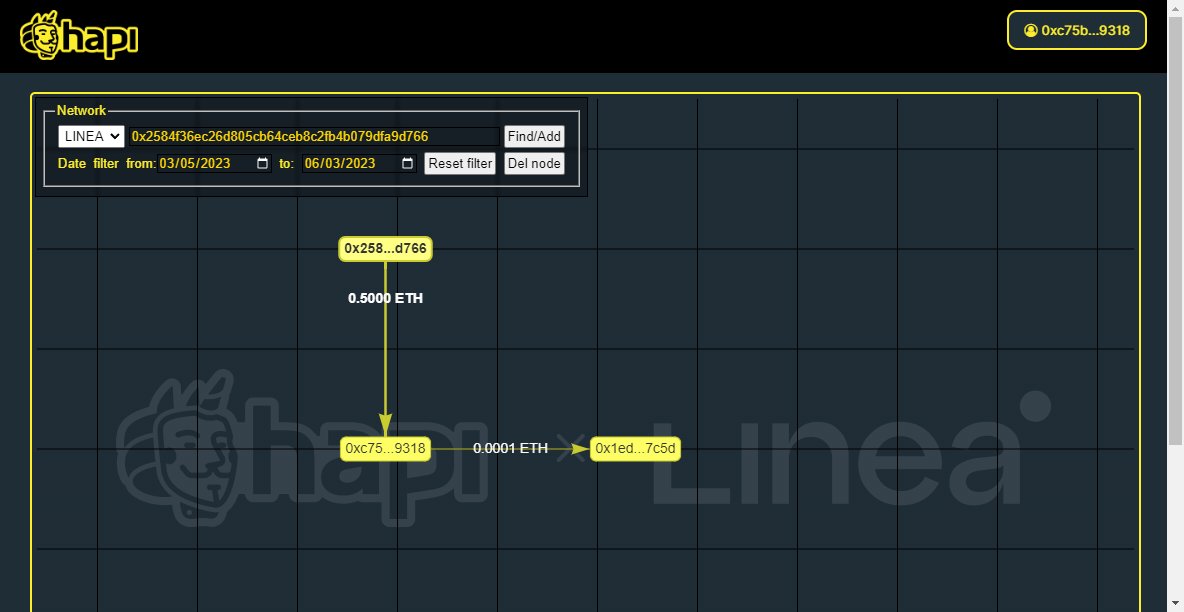Click the wallet address input field
Image resolution: width=1184 pixels, height=612 pixels.
[x=314, y=137]
